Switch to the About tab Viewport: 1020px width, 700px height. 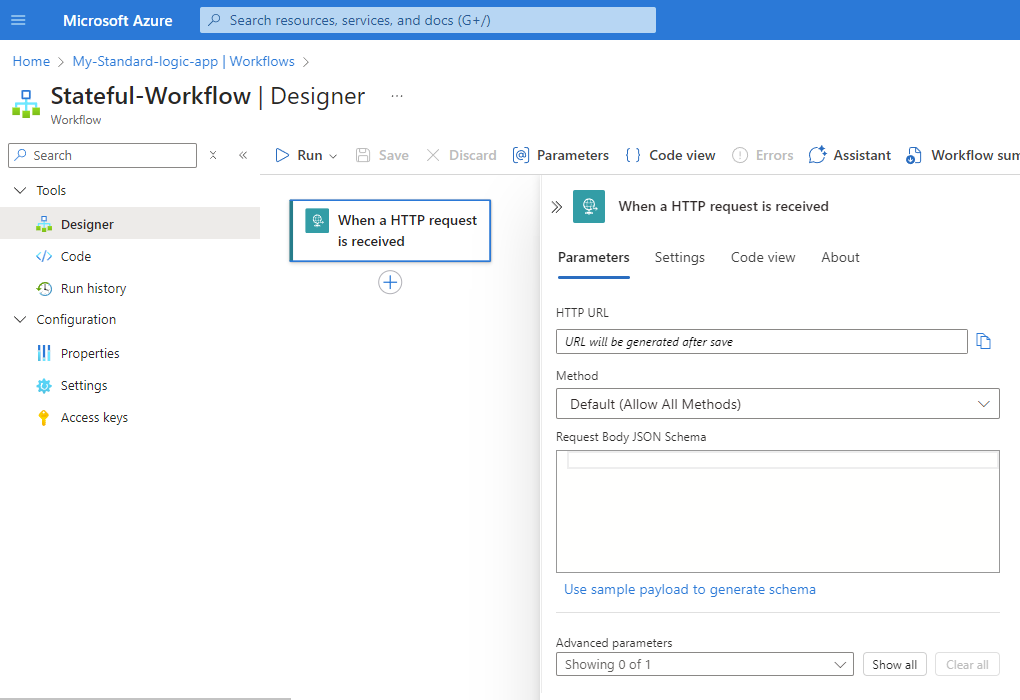tap(840, 258)
